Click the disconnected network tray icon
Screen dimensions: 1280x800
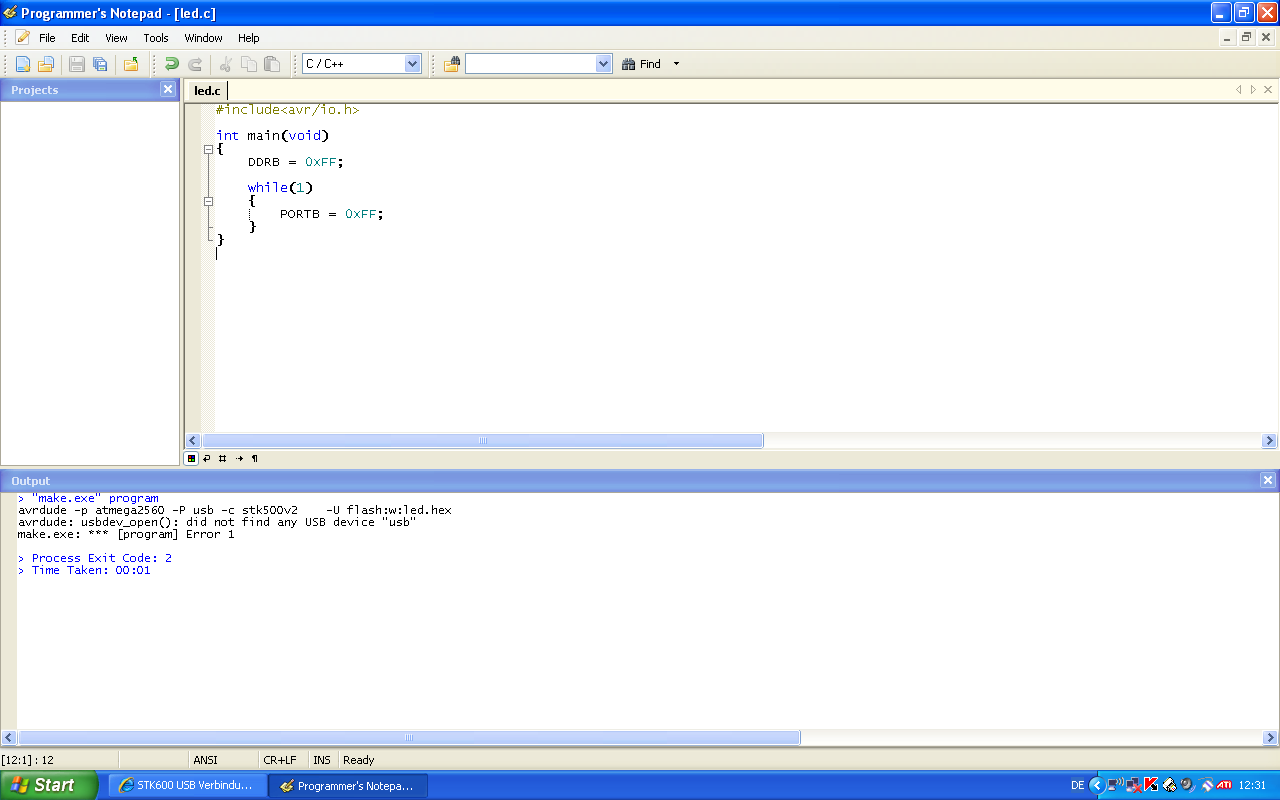coord(1133,785)
